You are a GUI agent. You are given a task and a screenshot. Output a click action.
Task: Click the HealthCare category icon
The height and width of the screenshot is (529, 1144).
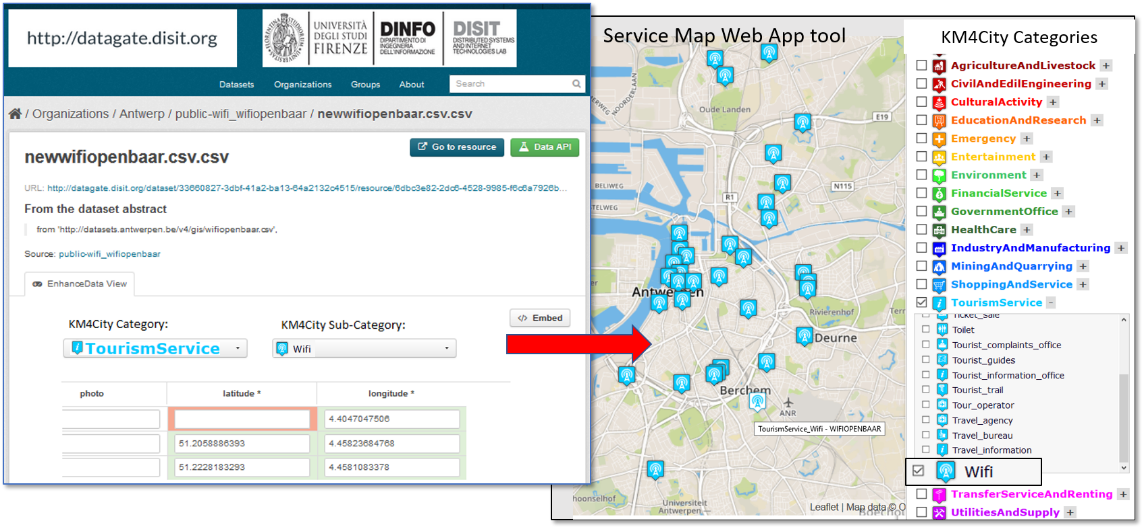pos(939,230)
